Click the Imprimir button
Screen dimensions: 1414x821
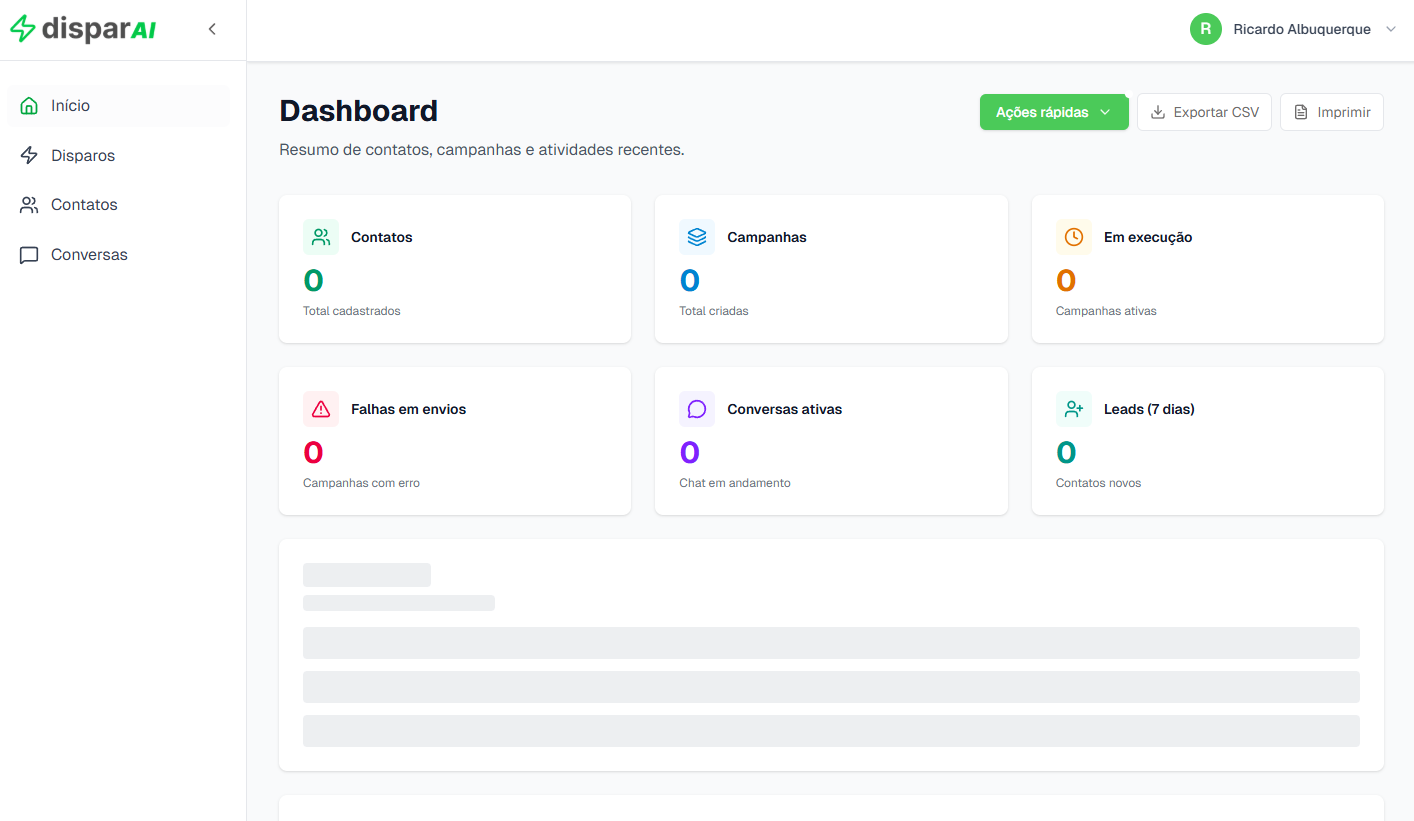click(x=1331, y=112)
